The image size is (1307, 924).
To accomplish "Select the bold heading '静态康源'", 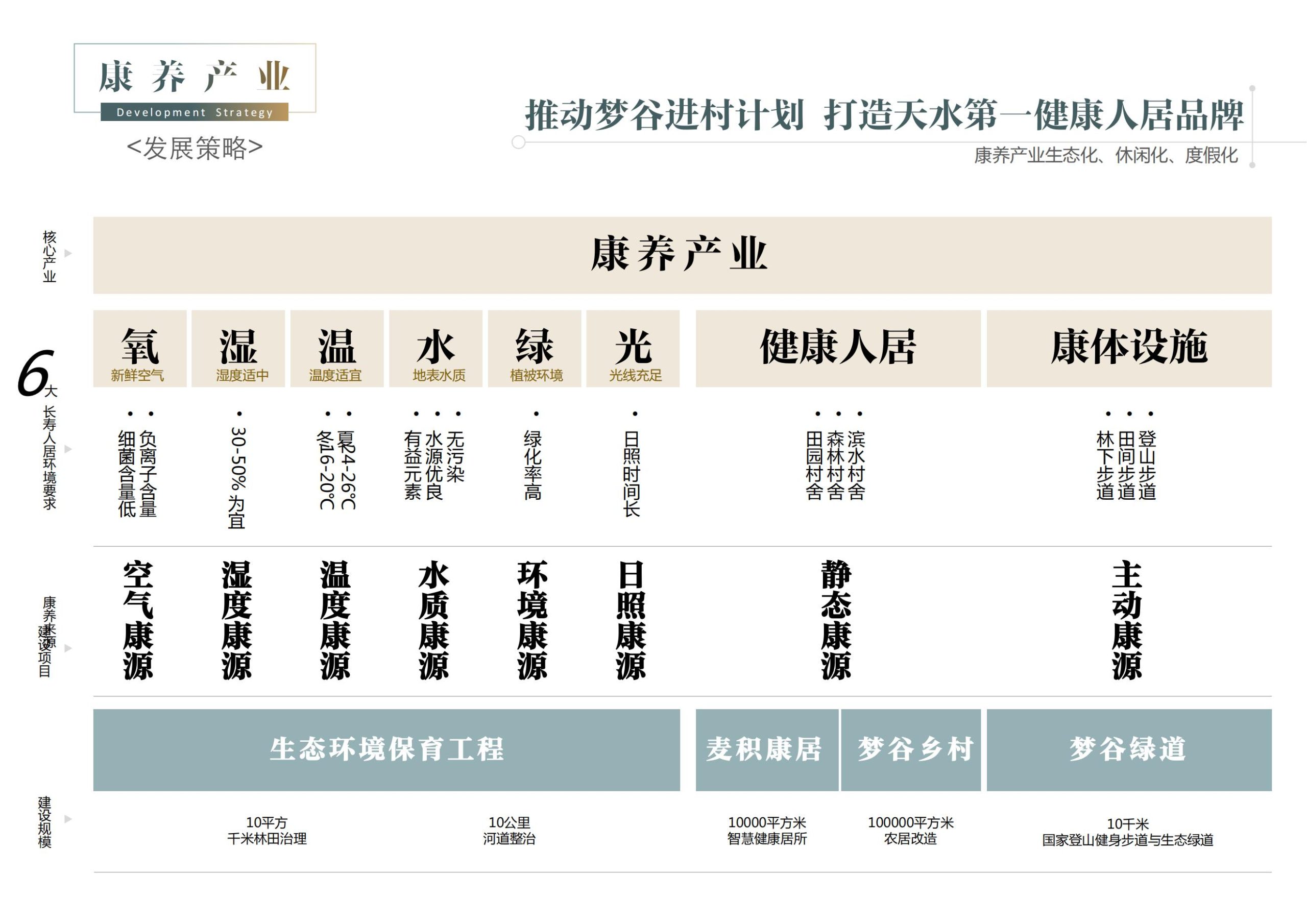I will point(836,621).
